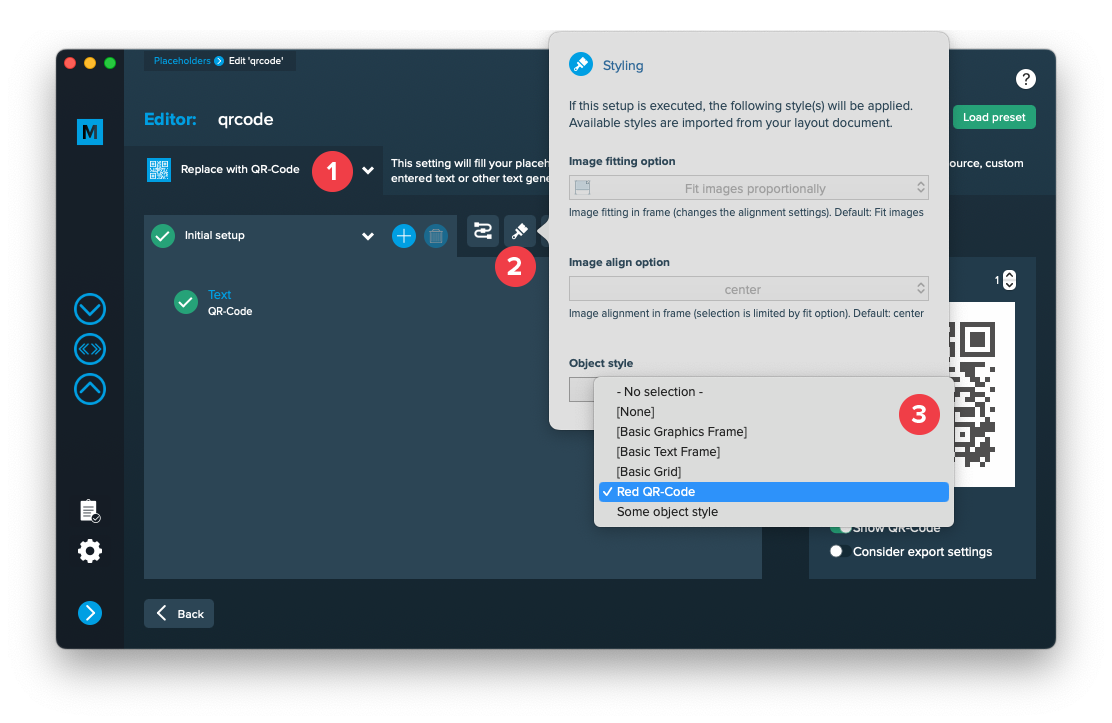Expand the Replace with QR-Code dropdown
The image size is (1112, 723).
tap(368, 170)
